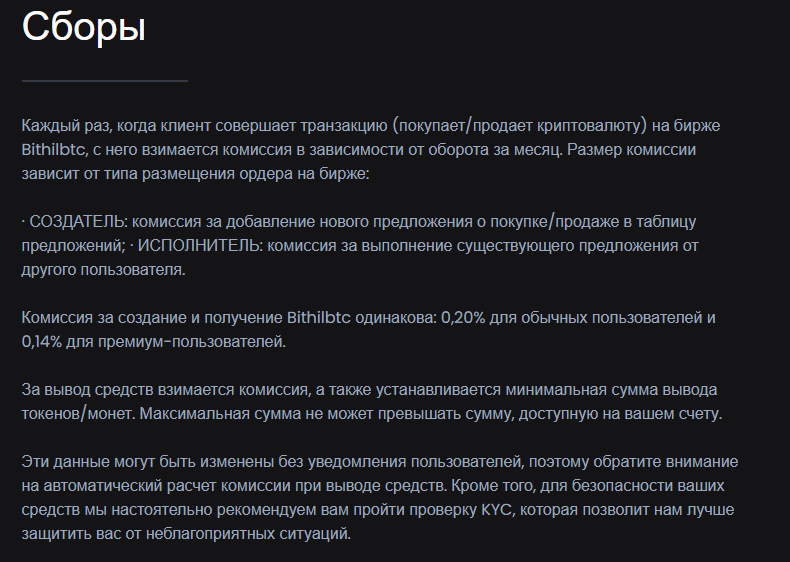Click the Сборы heading
The width and height of the screenshot is (790, 562).
coord(84,27)
